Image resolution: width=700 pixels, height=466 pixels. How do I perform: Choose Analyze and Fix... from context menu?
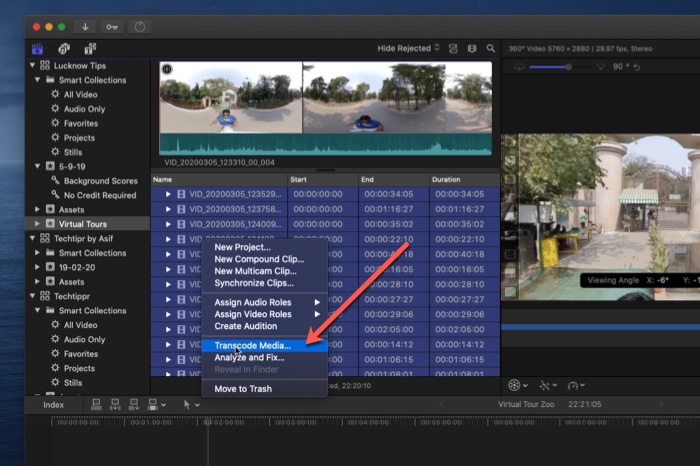tap(265, 358)
